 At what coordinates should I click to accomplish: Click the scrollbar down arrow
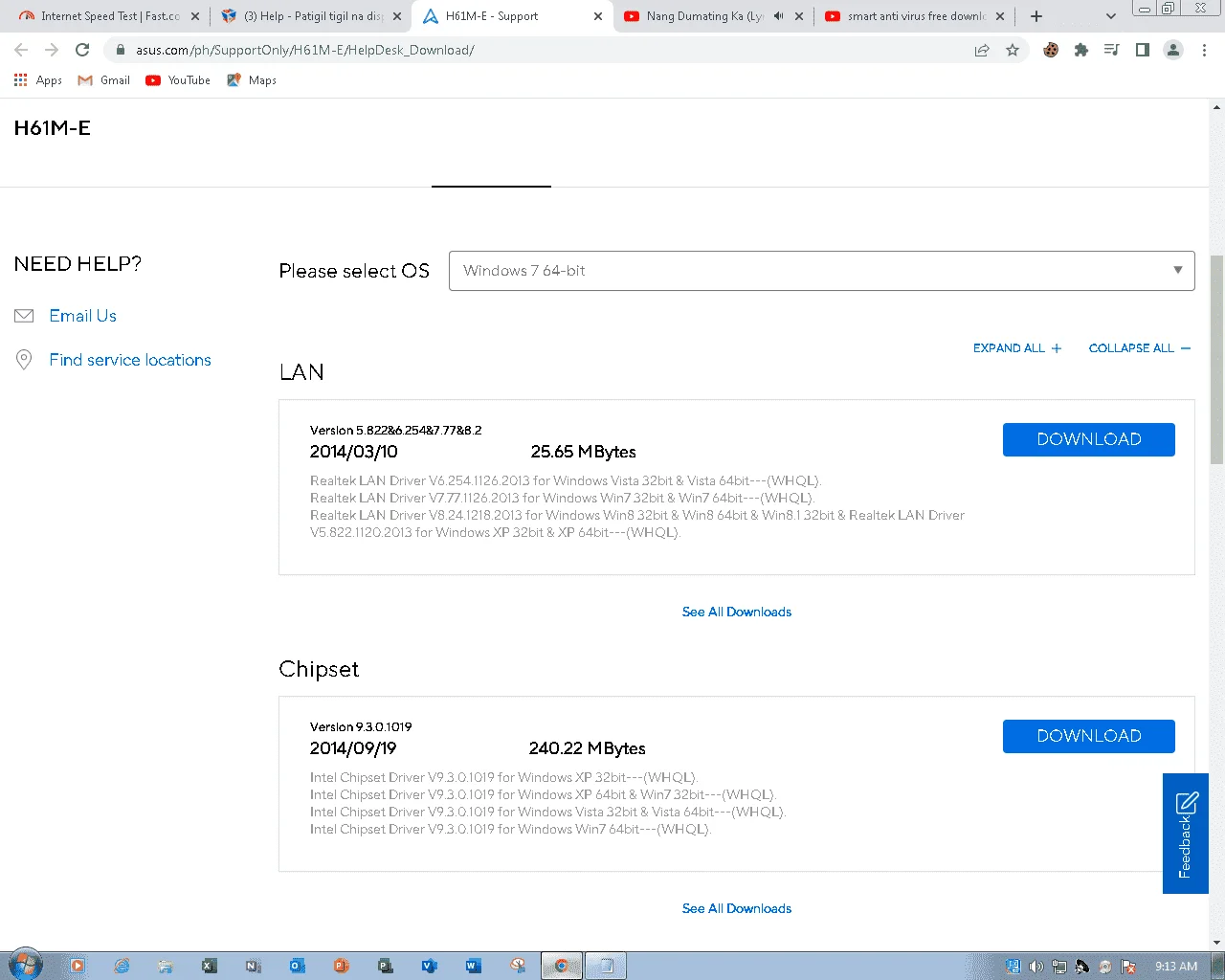1216,943
